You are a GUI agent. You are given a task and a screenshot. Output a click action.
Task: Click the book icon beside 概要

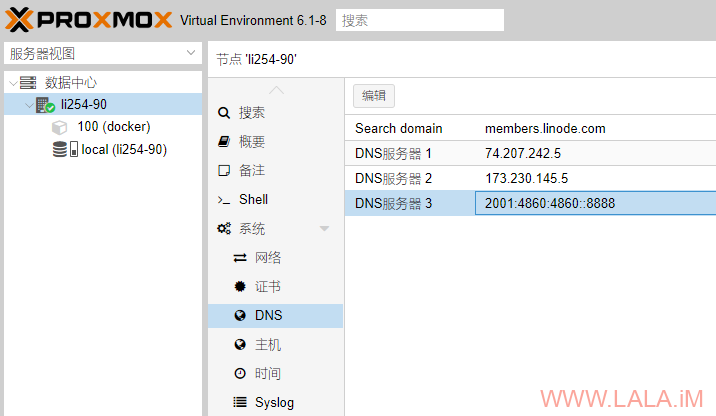coord(224,142)
